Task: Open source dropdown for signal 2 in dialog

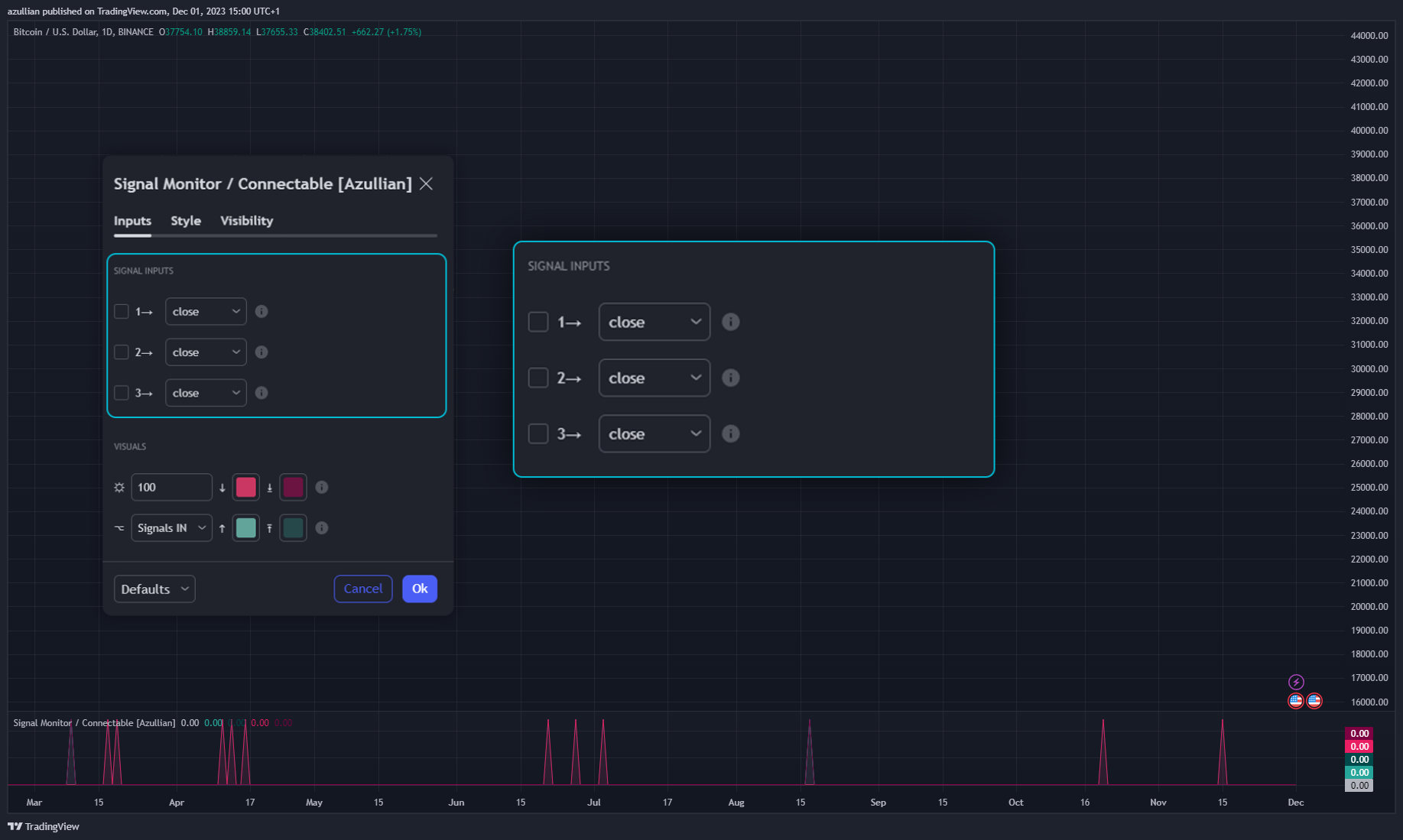Action: coord(206,352)
